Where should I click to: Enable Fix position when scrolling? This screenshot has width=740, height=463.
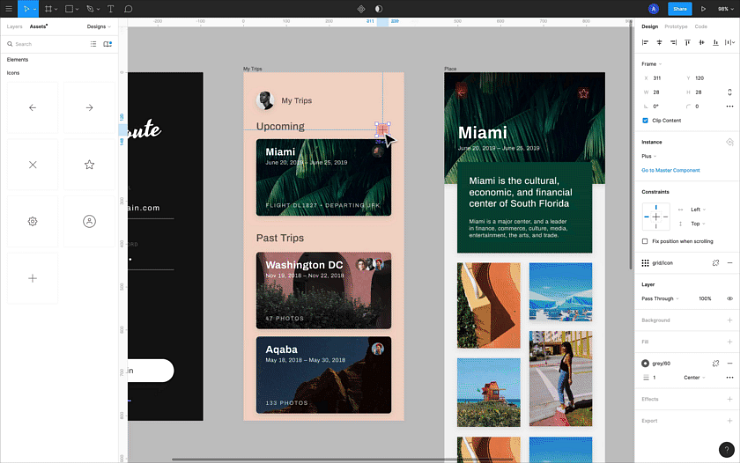click(645, 241)
